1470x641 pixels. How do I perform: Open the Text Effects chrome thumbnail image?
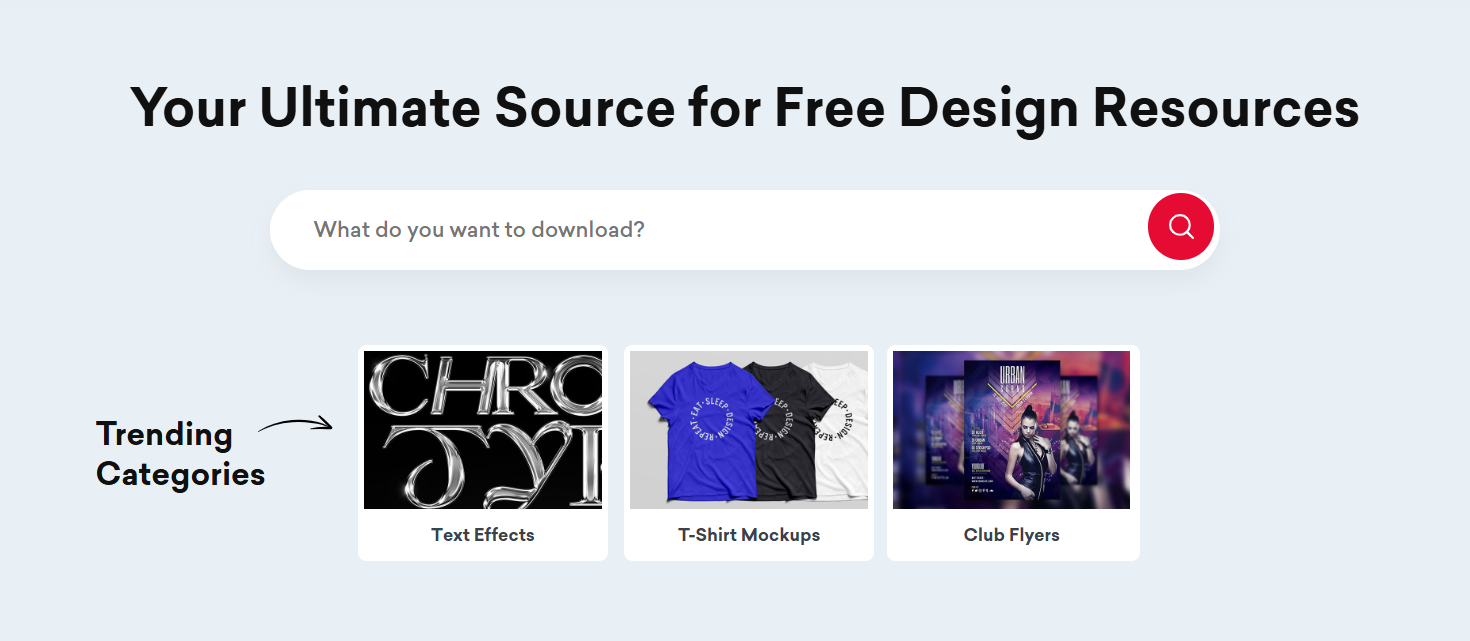[x=483, y=430]
